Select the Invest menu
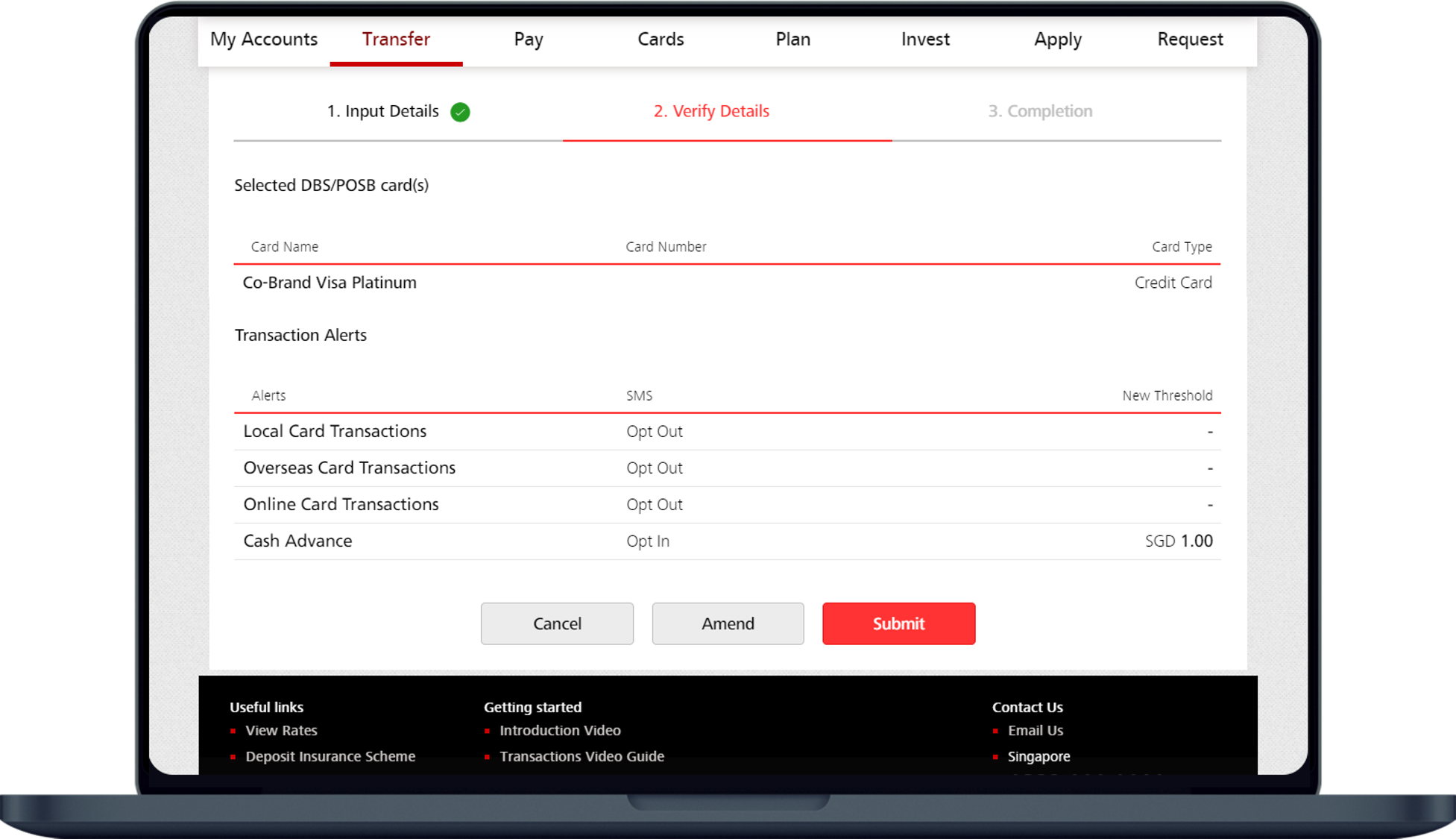The height and width of the screenshot is (839, 1456). pos(925,40)
